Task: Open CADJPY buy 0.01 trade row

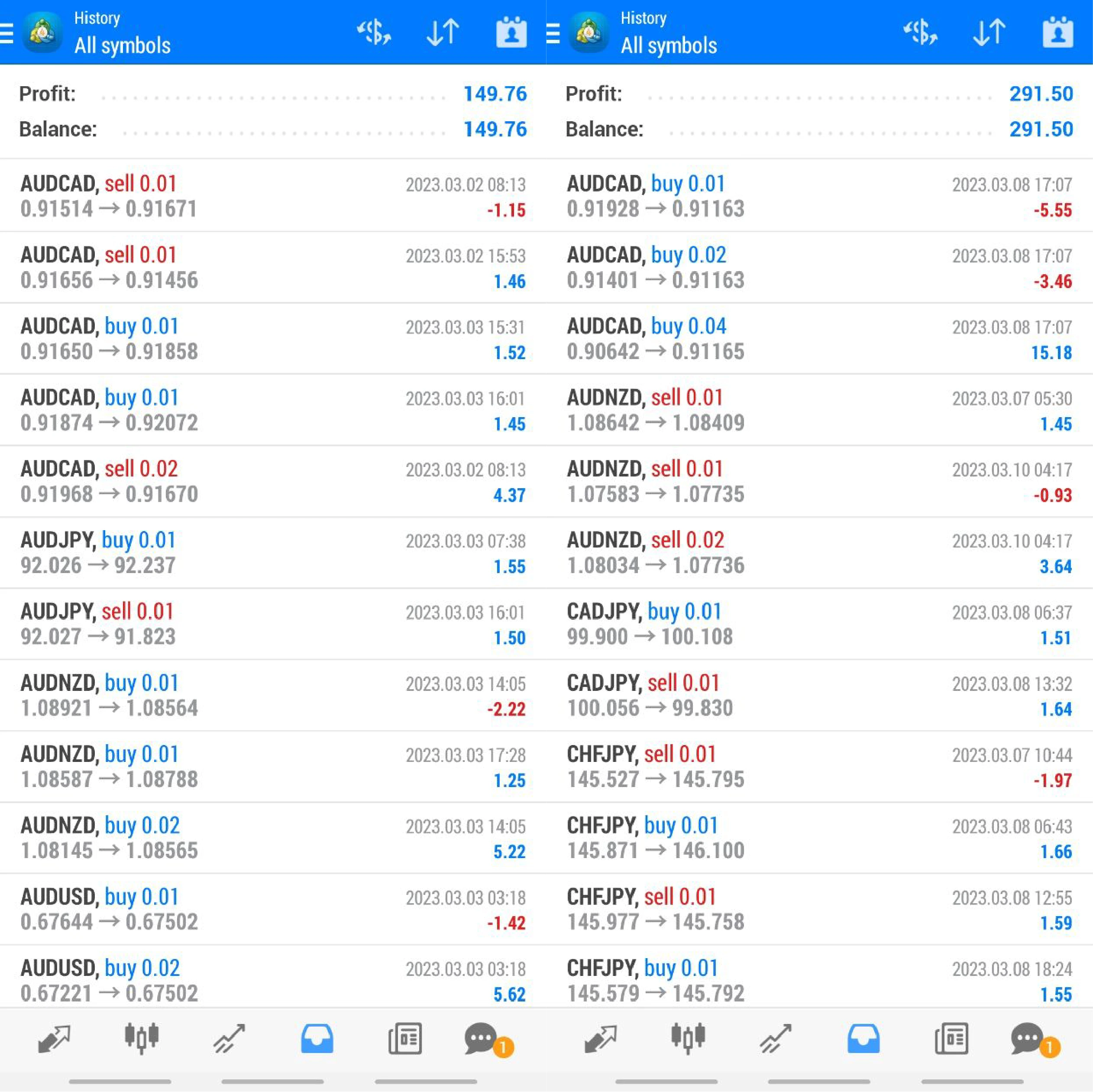Action: point(820,623)
